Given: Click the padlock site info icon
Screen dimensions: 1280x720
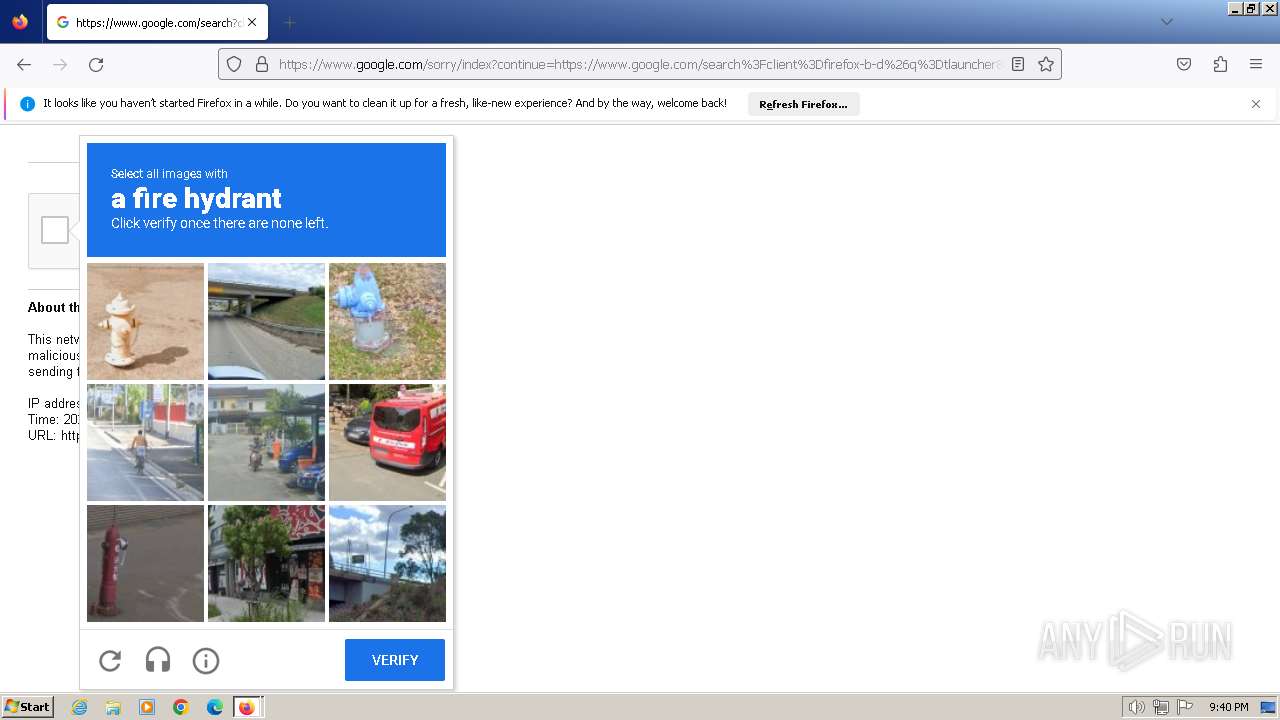Looking at the screenshot, I should 262,64.
